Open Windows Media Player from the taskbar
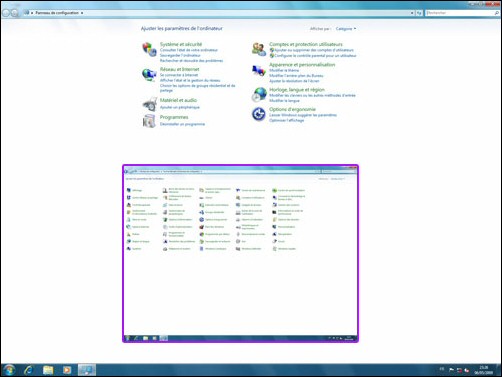 point(67,370)
